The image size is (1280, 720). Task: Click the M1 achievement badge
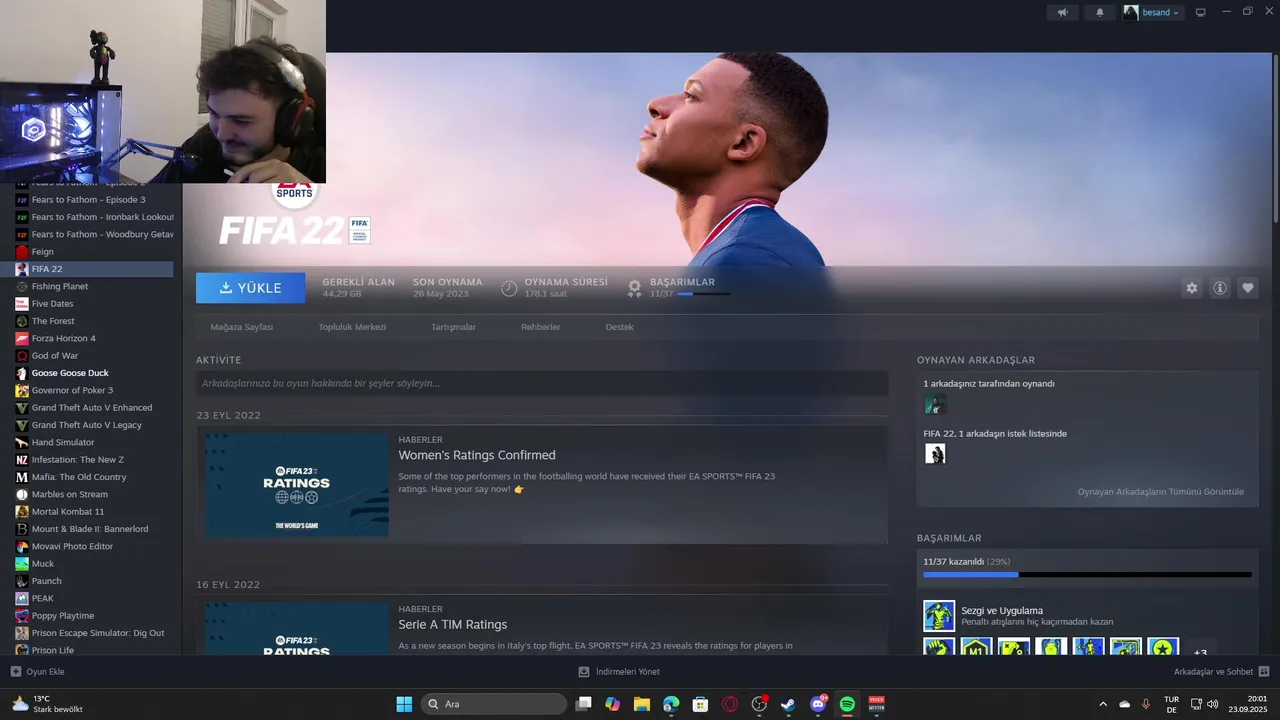pos(976,647)
